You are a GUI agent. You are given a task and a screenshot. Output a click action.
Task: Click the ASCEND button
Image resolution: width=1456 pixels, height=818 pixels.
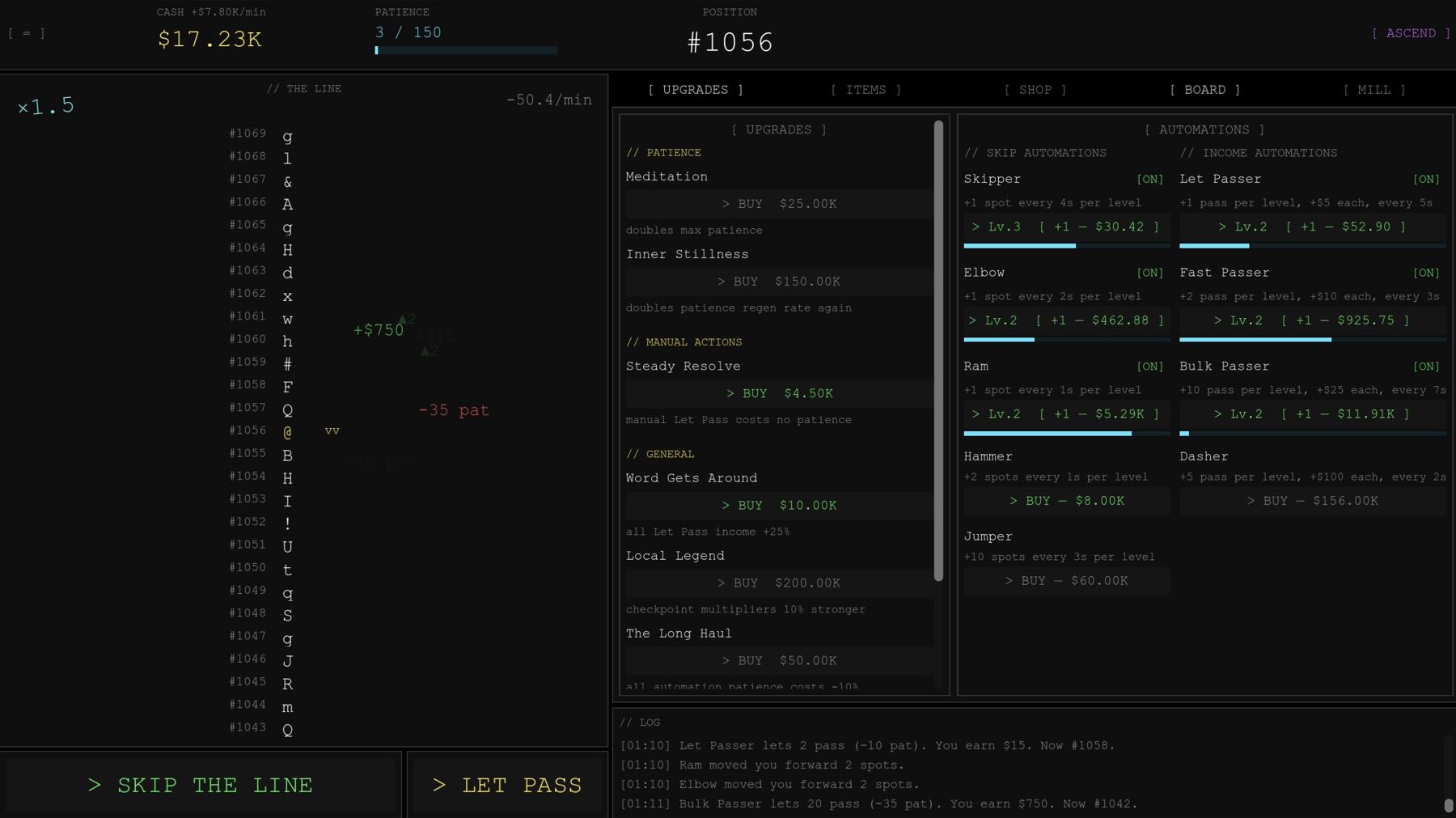click(1412, 33)
